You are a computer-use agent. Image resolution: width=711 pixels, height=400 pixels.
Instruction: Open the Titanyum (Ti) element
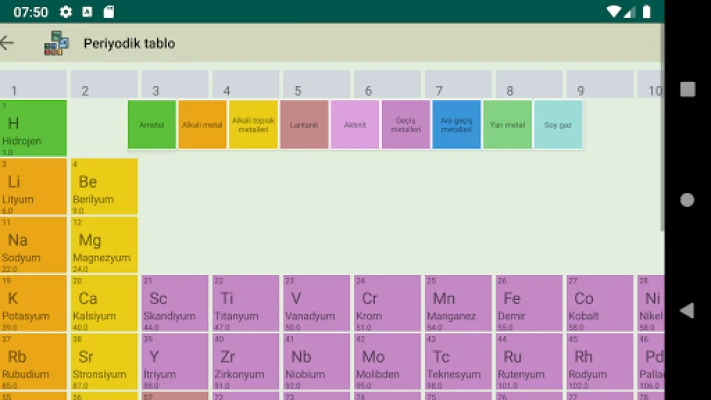pos(245,303)
